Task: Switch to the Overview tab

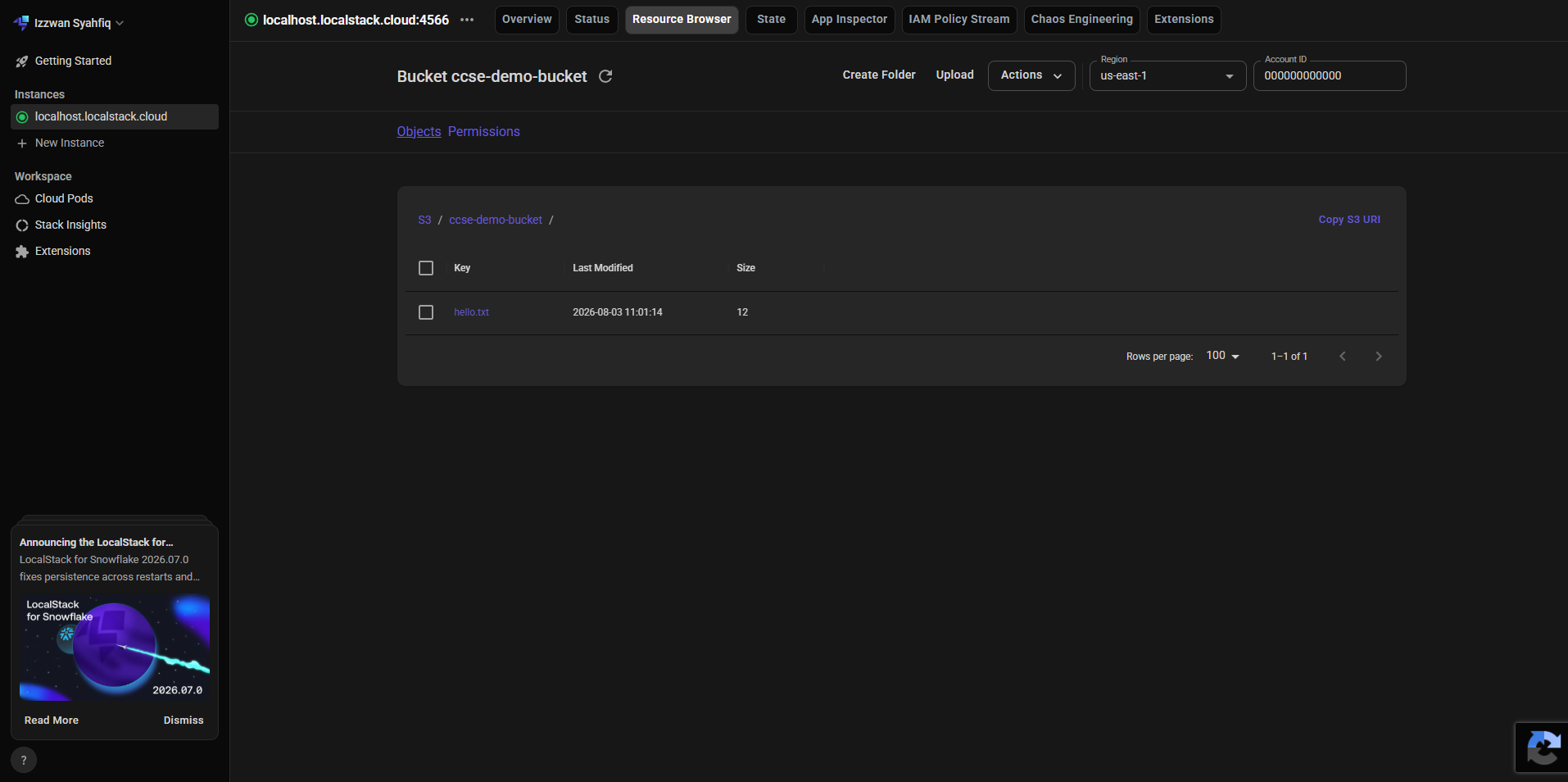Action: pyautogui.click(x=527, y=20)
